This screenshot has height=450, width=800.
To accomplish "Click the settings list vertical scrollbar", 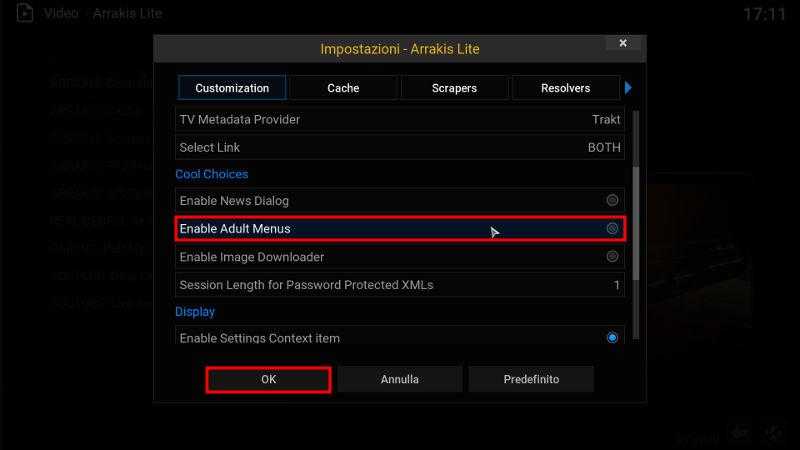I will coord(636,224).
